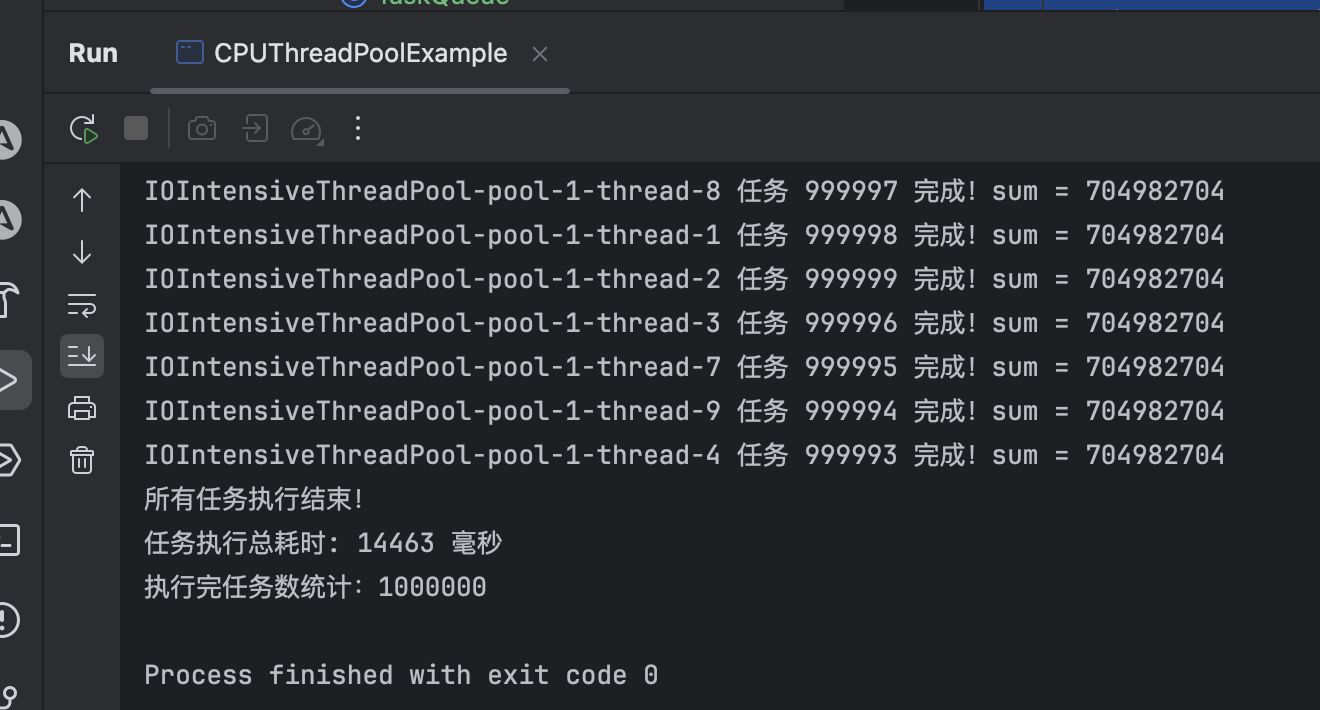Viewport: 1320px width, 710px height.
Task: Open the Run tool window sidebar icon
Action: point(9,380)
